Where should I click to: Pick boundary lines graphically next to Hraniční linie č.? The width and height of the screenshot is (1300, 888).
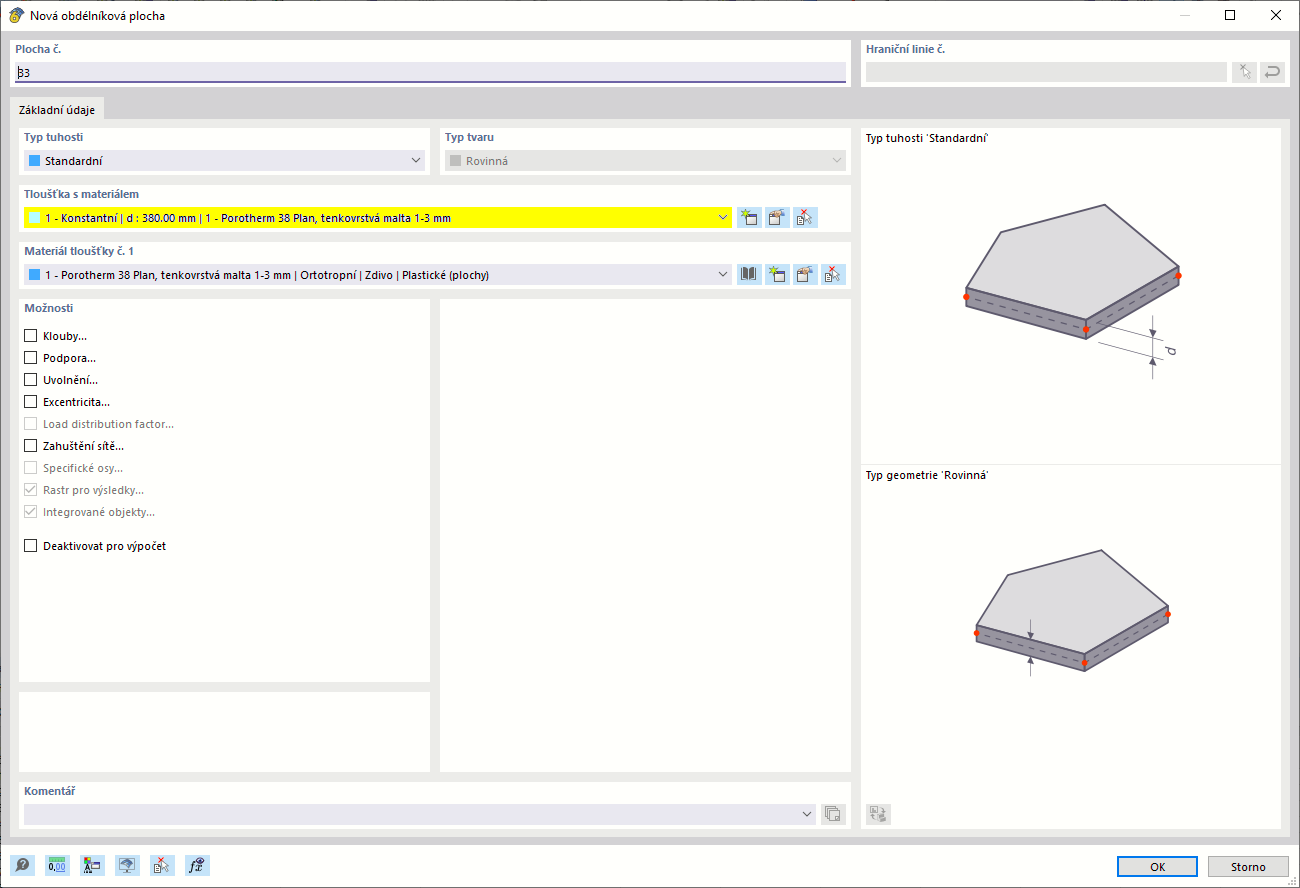pos(1244,72)
